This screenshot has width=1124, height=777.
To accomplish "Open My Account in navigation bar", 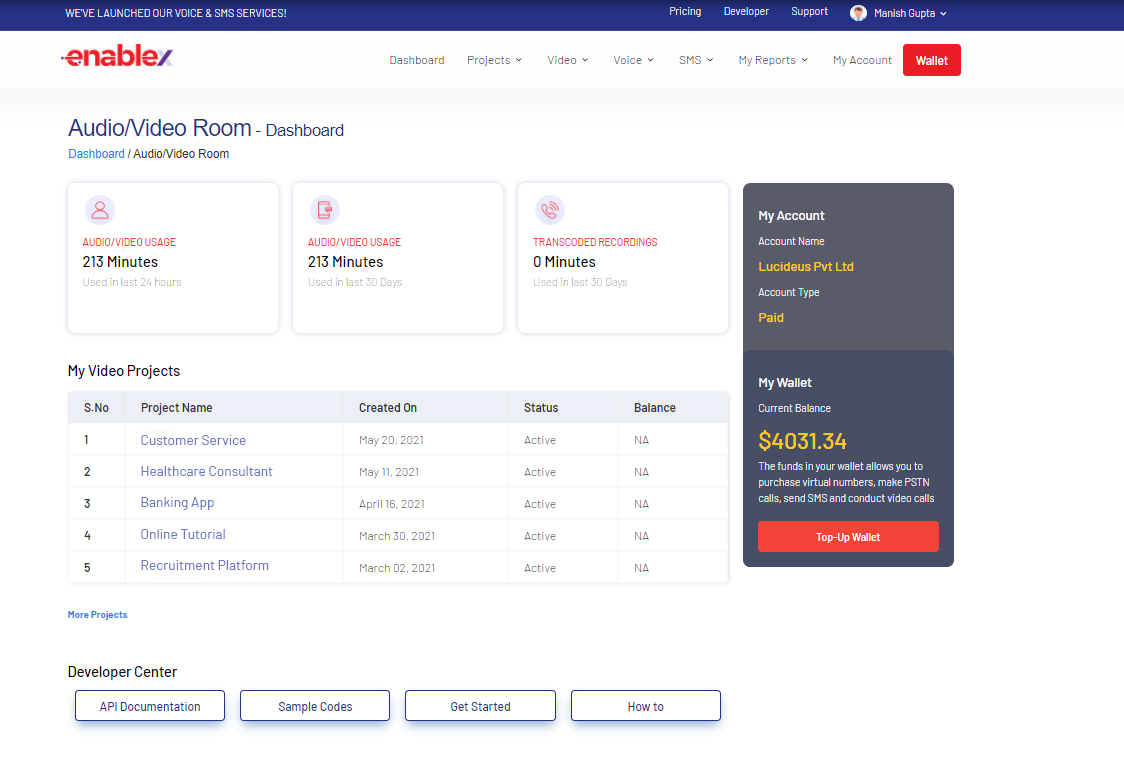I will pyautogui.click(x=862, y=60).
